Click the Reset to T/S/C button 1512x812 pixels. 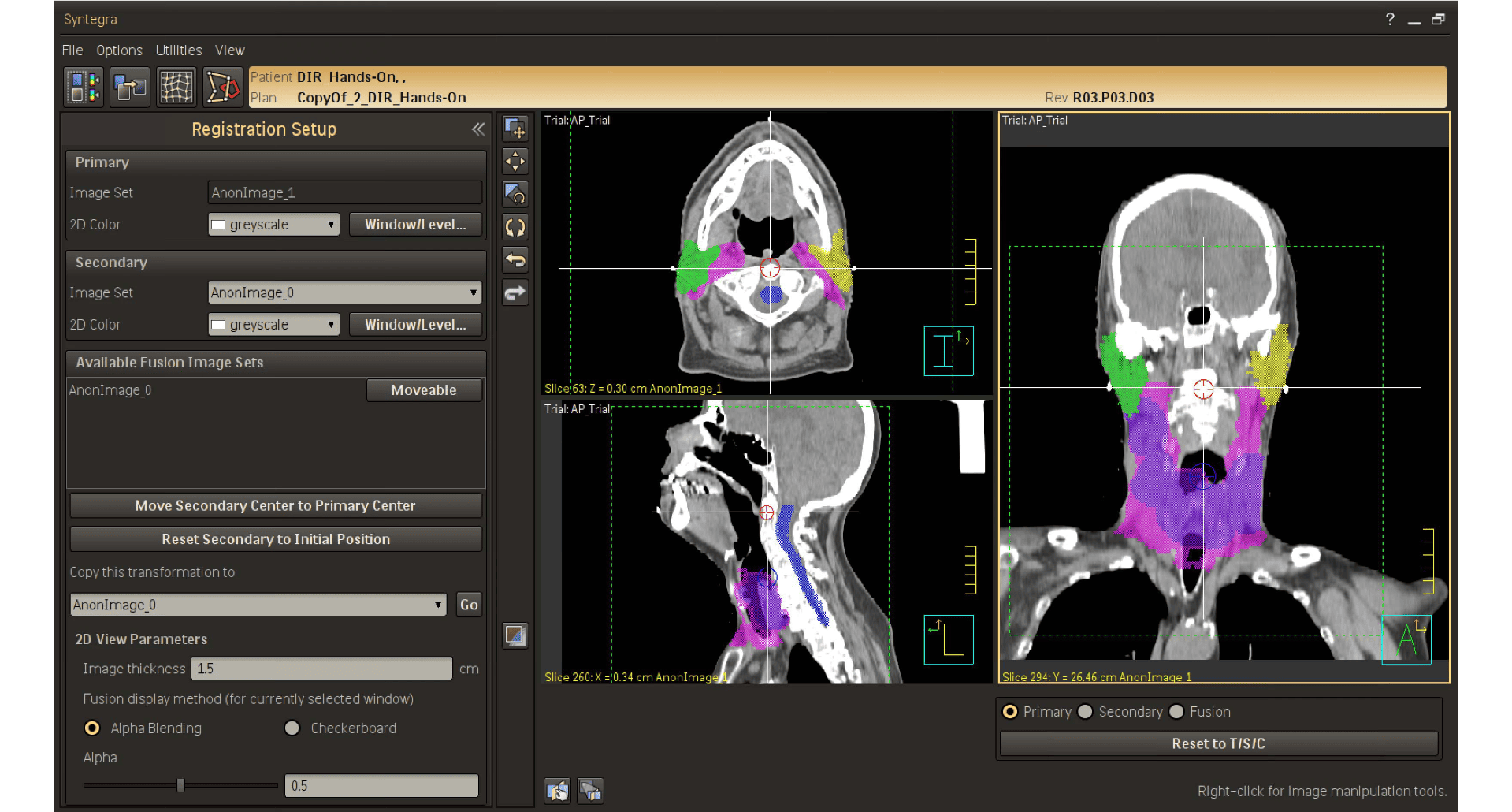click(1218, 743)
